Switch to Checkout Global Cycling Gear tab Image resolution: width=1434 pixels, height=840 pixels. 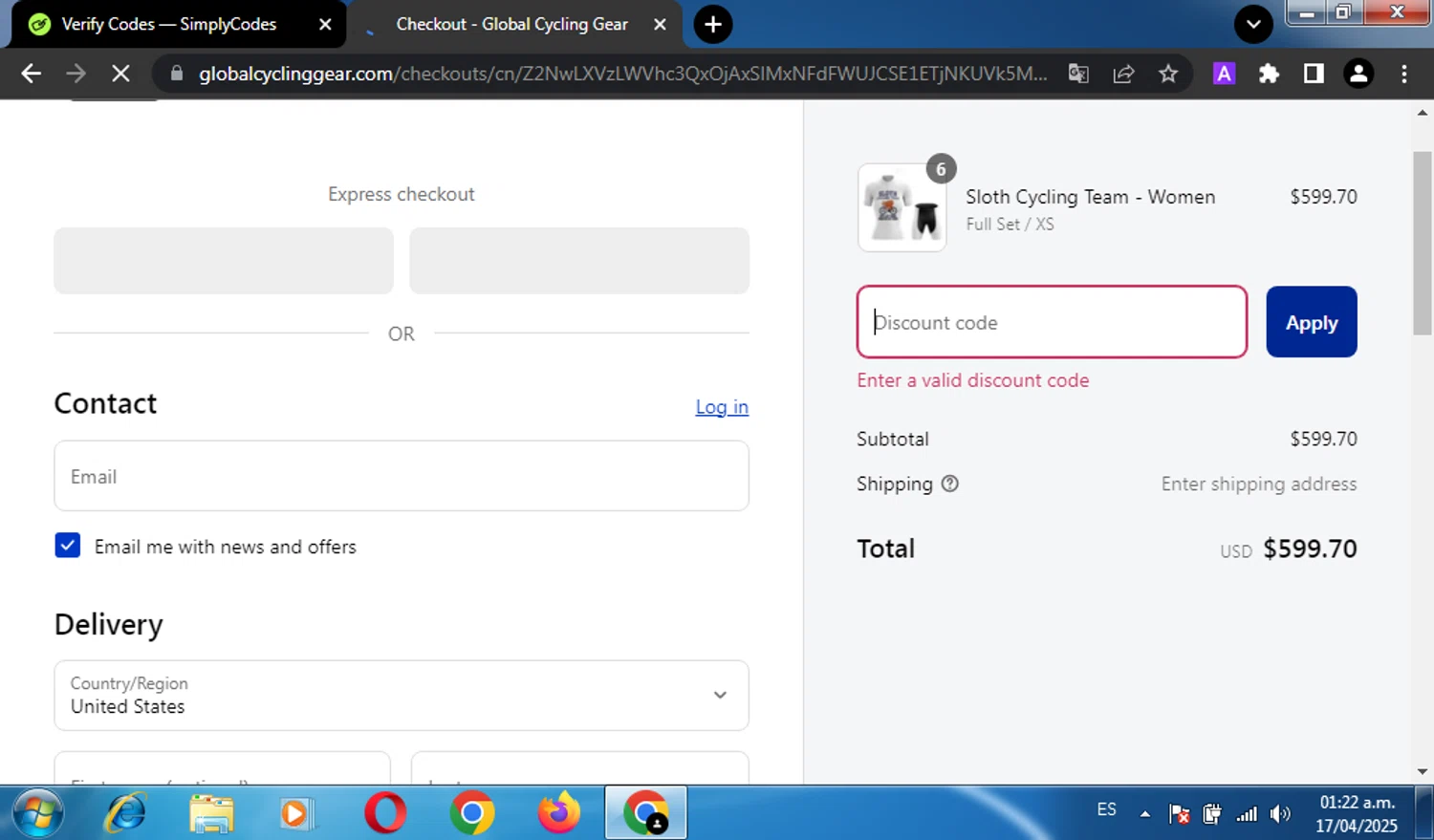click(512, 24)
